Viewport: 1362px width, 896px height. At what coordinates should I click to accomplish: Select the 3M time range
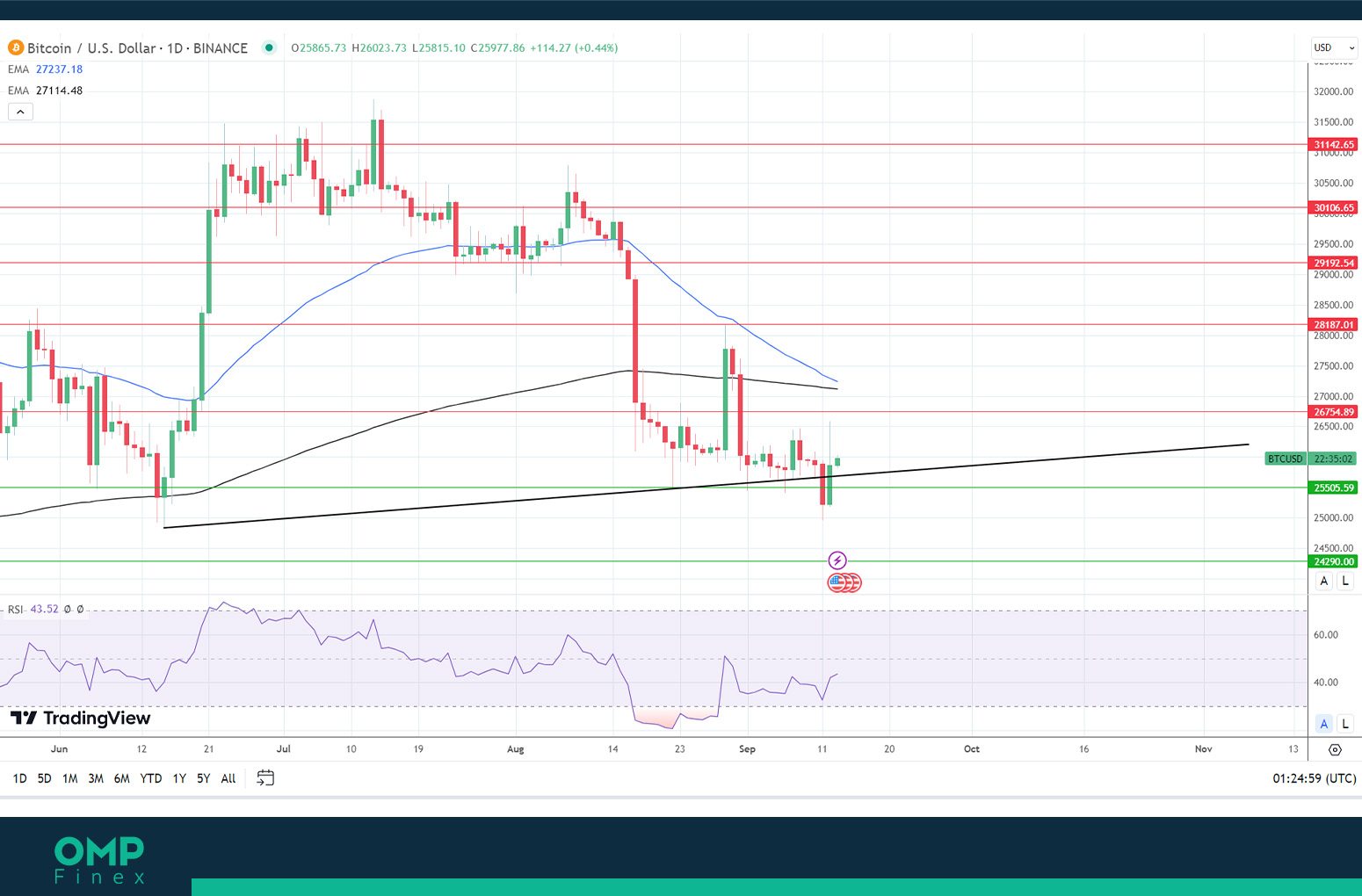point(96,778)
